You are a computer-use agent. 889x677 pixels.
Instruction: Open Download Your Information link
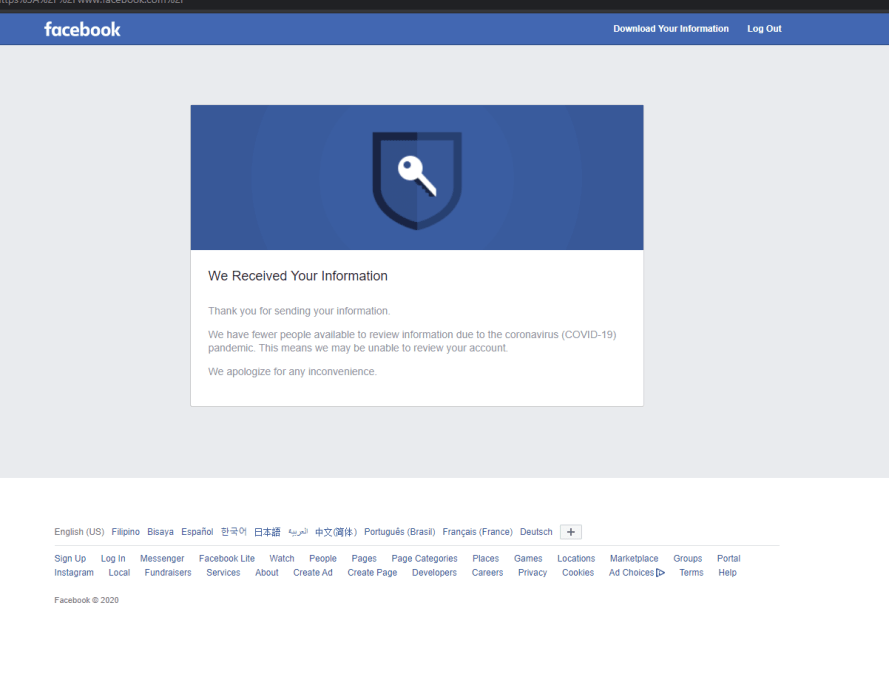pos(671,28)
